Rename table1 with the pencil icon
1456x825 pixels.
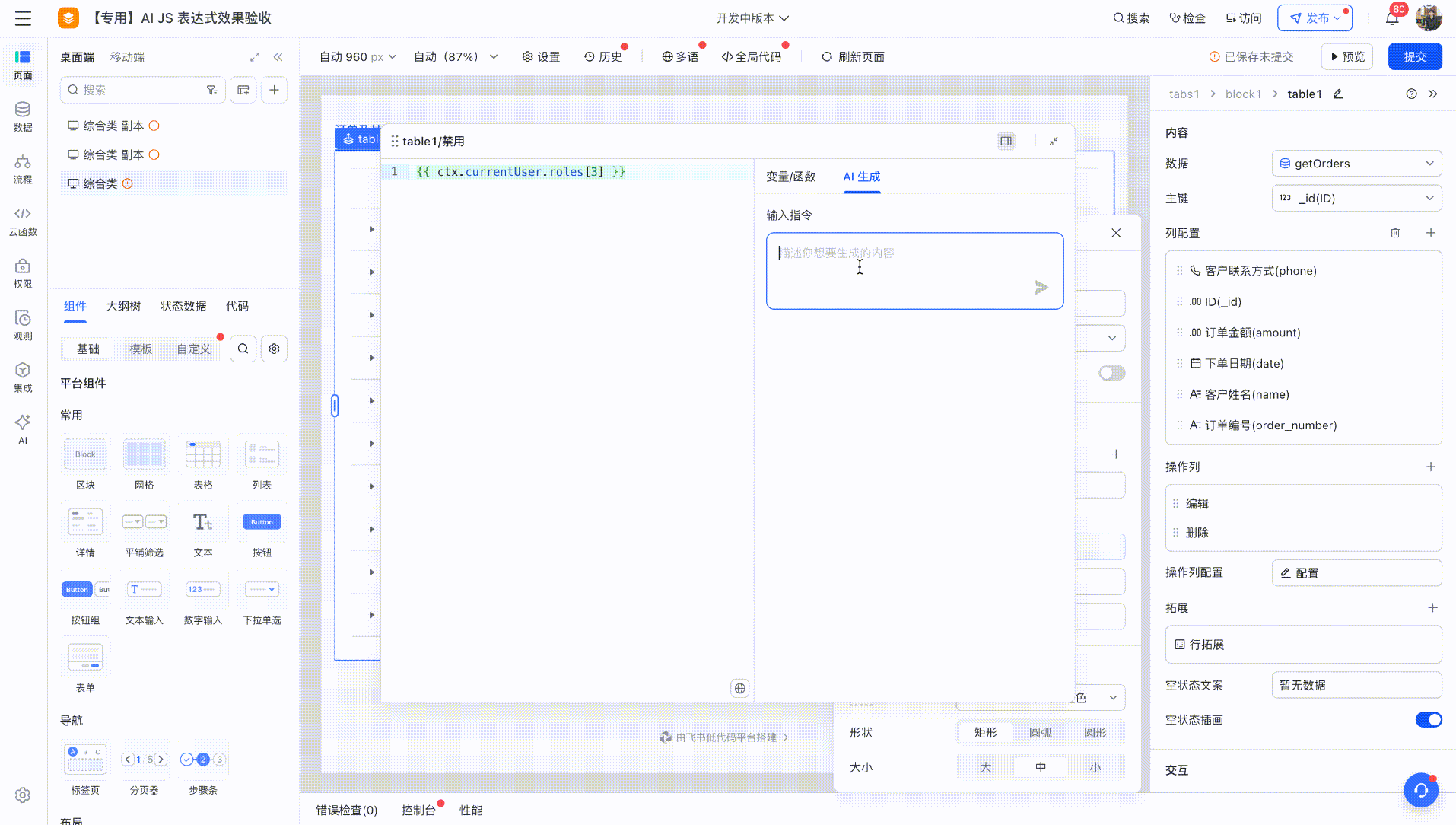coord(1338,94)
